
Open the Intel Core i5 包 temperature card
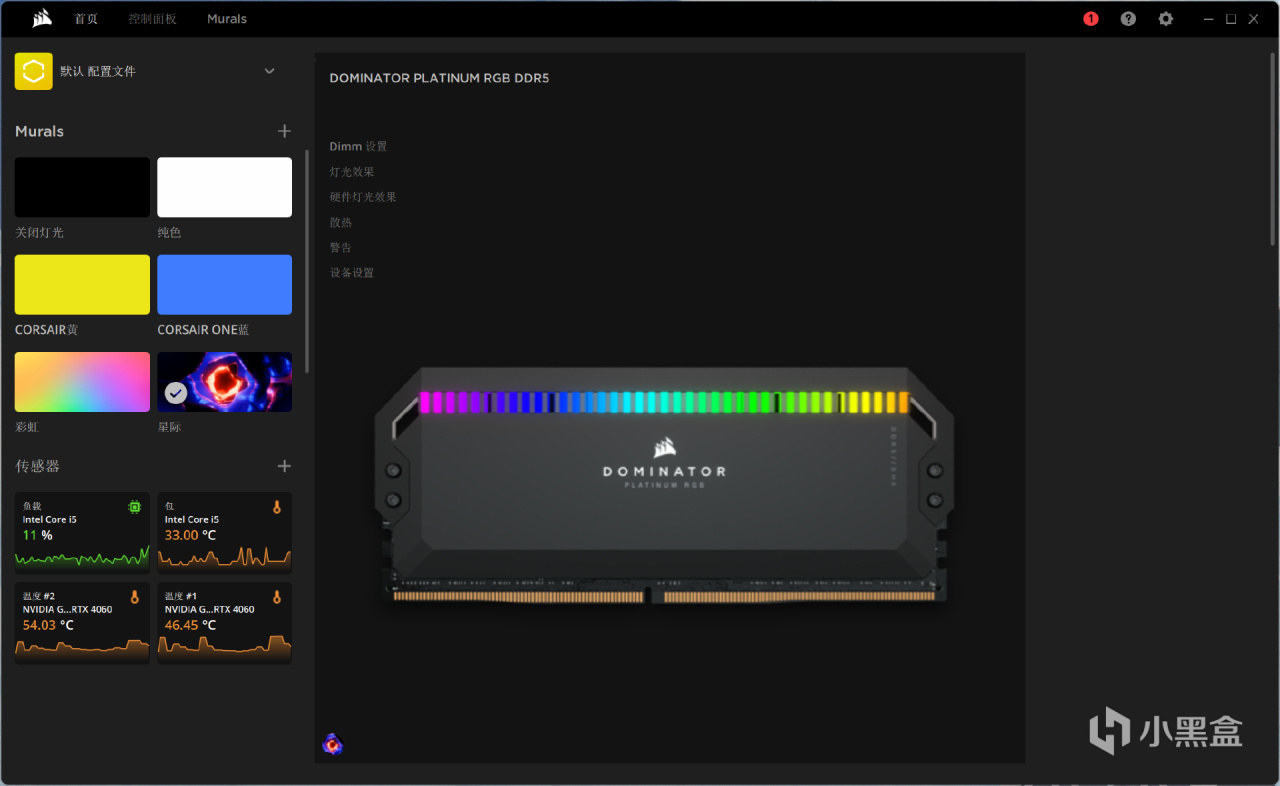224,532
